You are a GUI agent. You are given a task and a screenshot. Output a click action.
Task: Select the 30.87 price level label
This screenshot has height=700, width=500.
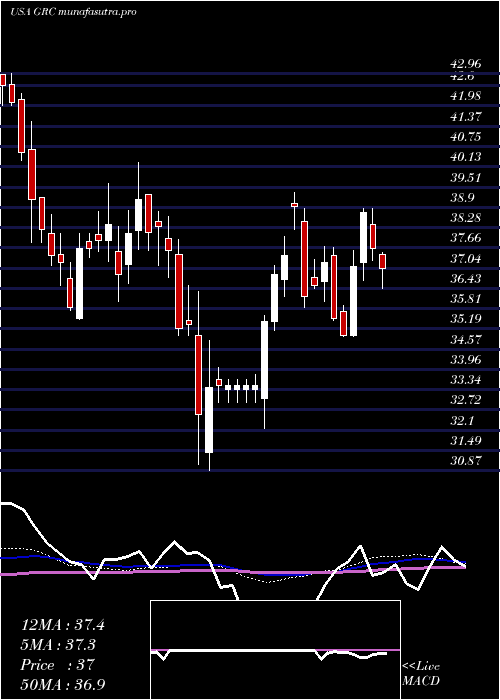[466, 461]
